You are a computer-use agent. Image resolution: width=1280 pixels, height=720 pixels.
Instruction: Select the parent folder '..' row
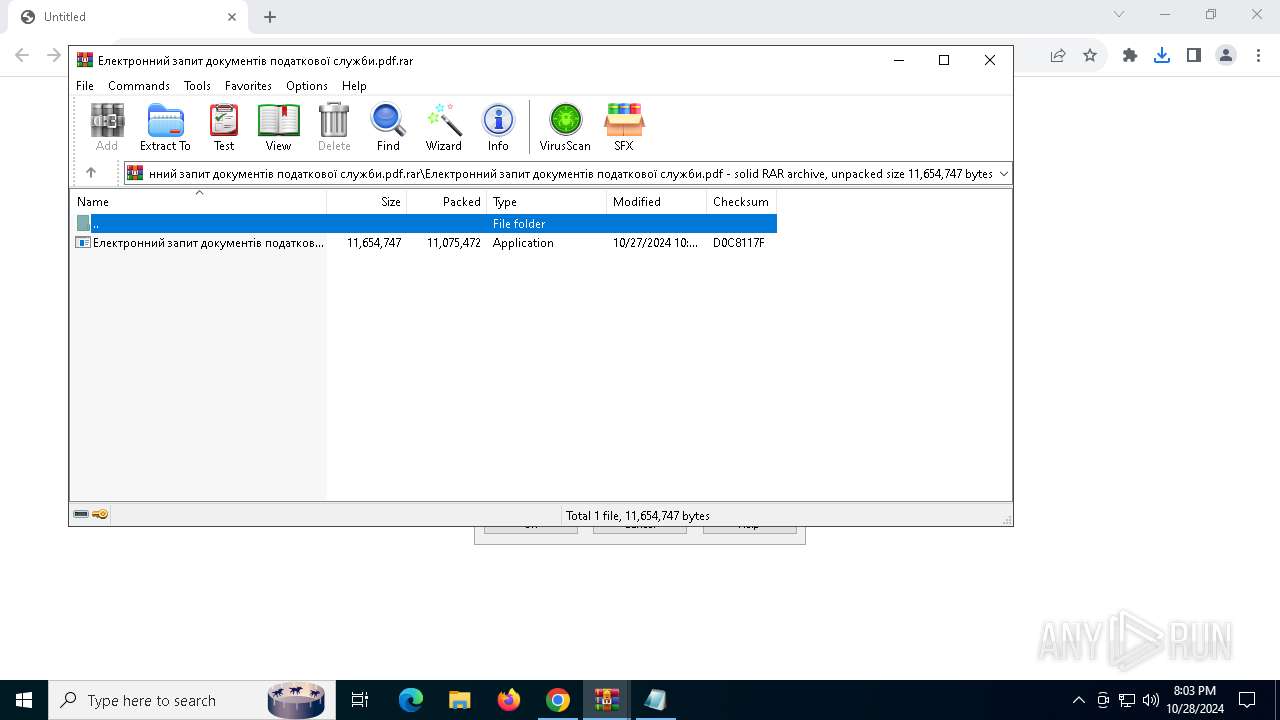424,224
